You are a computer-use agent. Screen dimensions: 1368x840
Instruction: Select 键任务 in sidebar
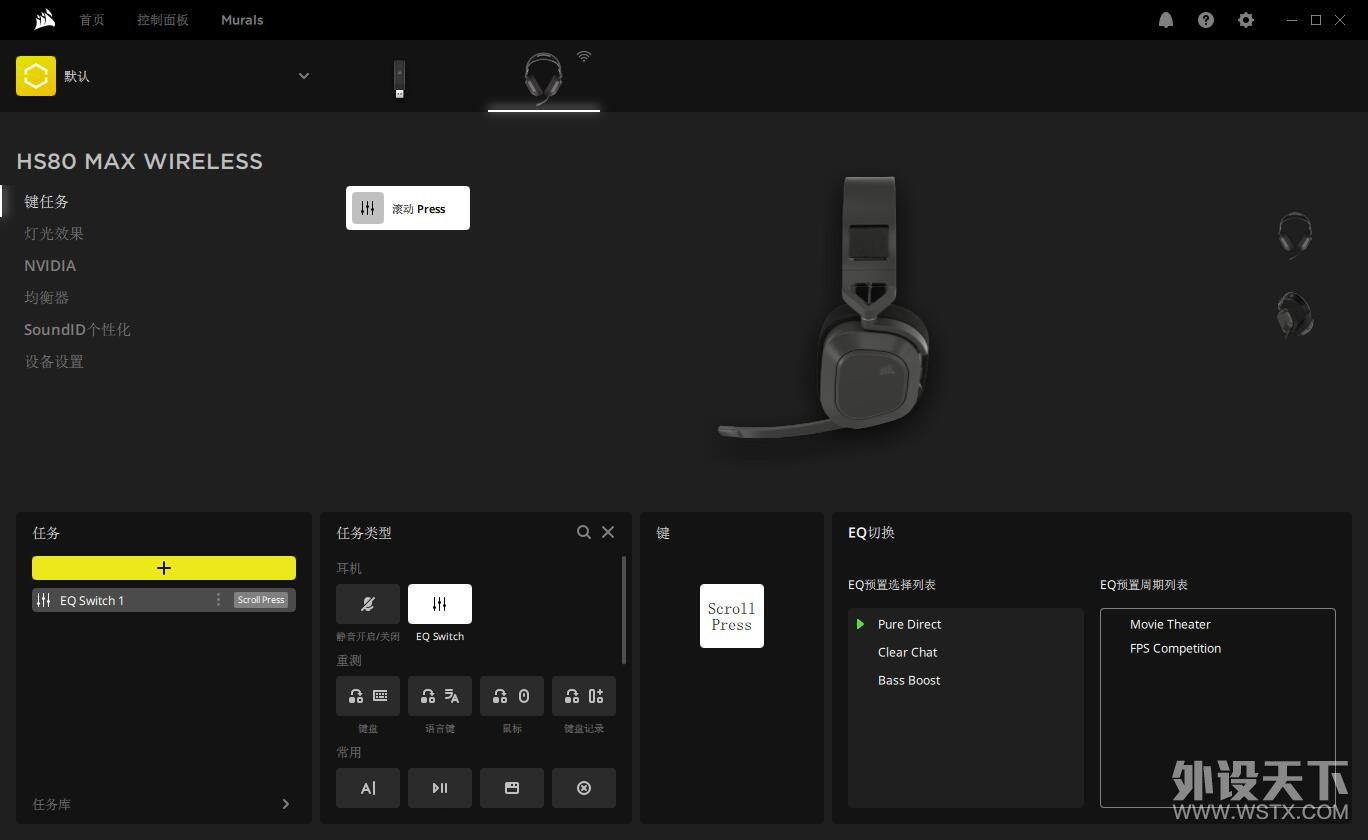[47, 201]
